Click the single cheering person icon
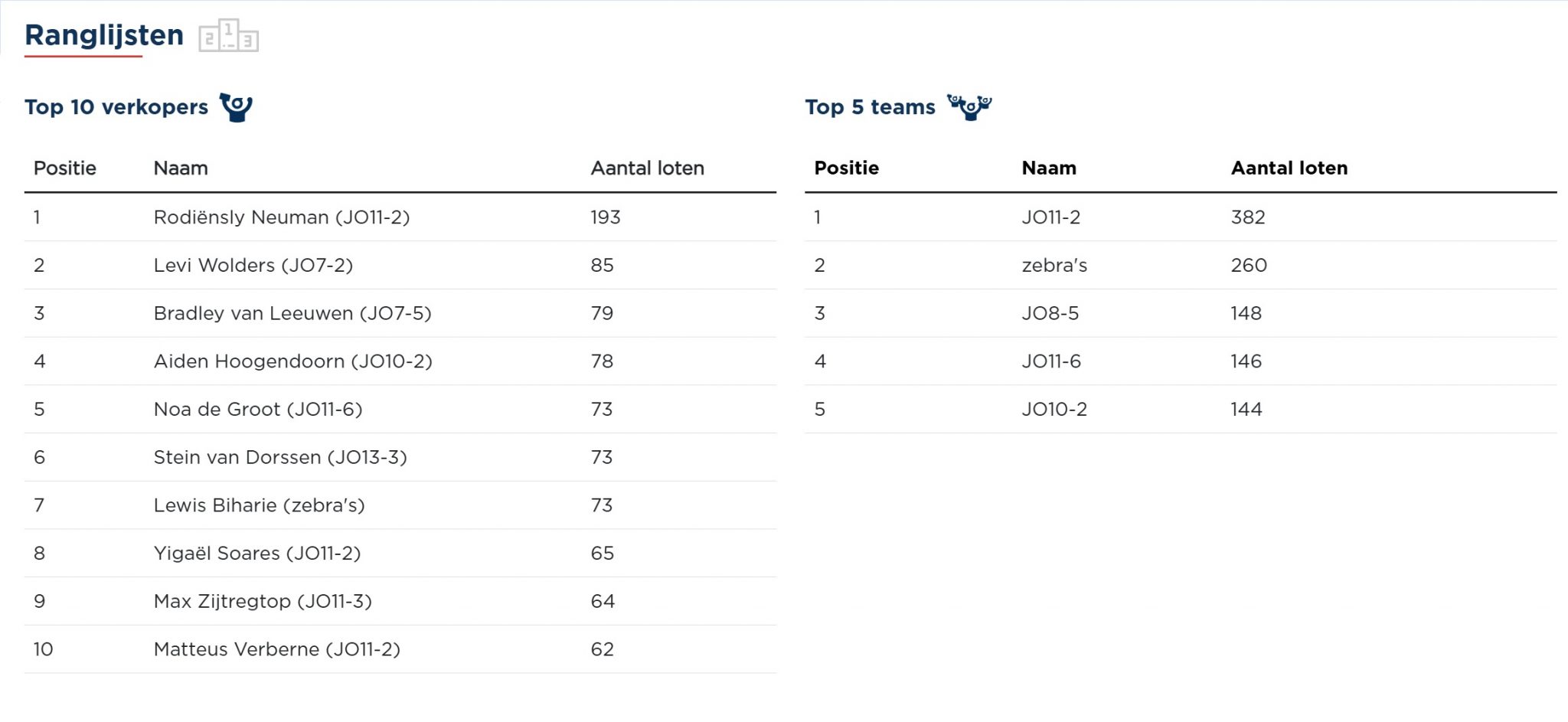 [x=236, y=107]
